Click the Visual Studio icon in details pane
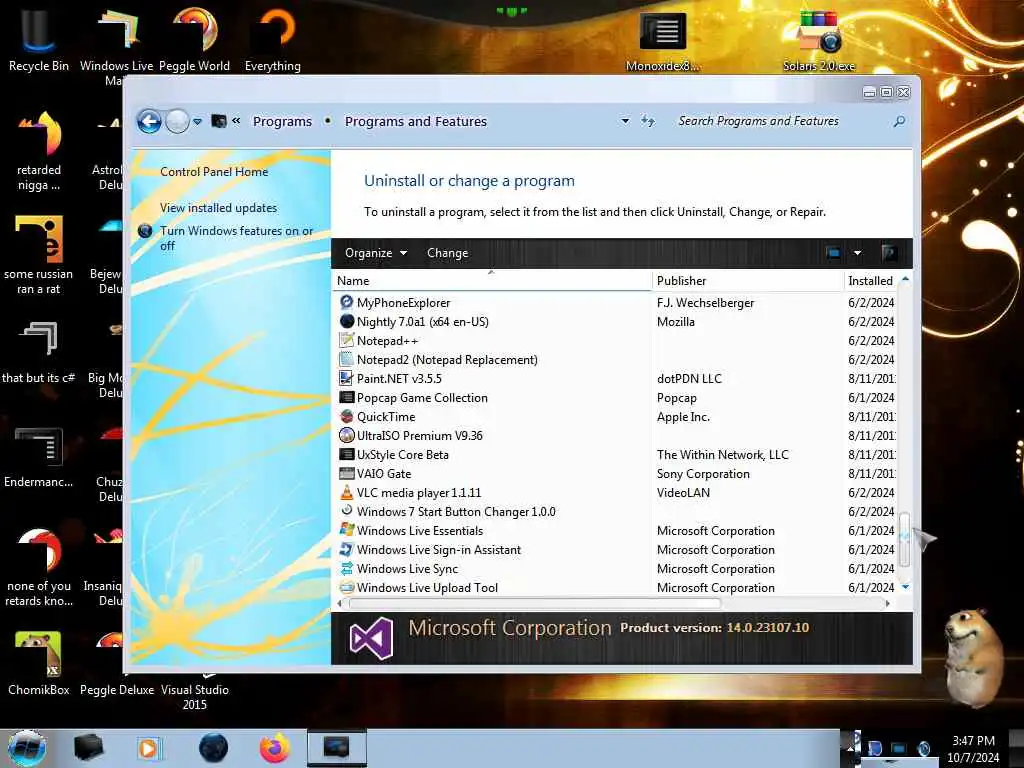Screen dimensions: 1024x768 (x=371, y=637)
